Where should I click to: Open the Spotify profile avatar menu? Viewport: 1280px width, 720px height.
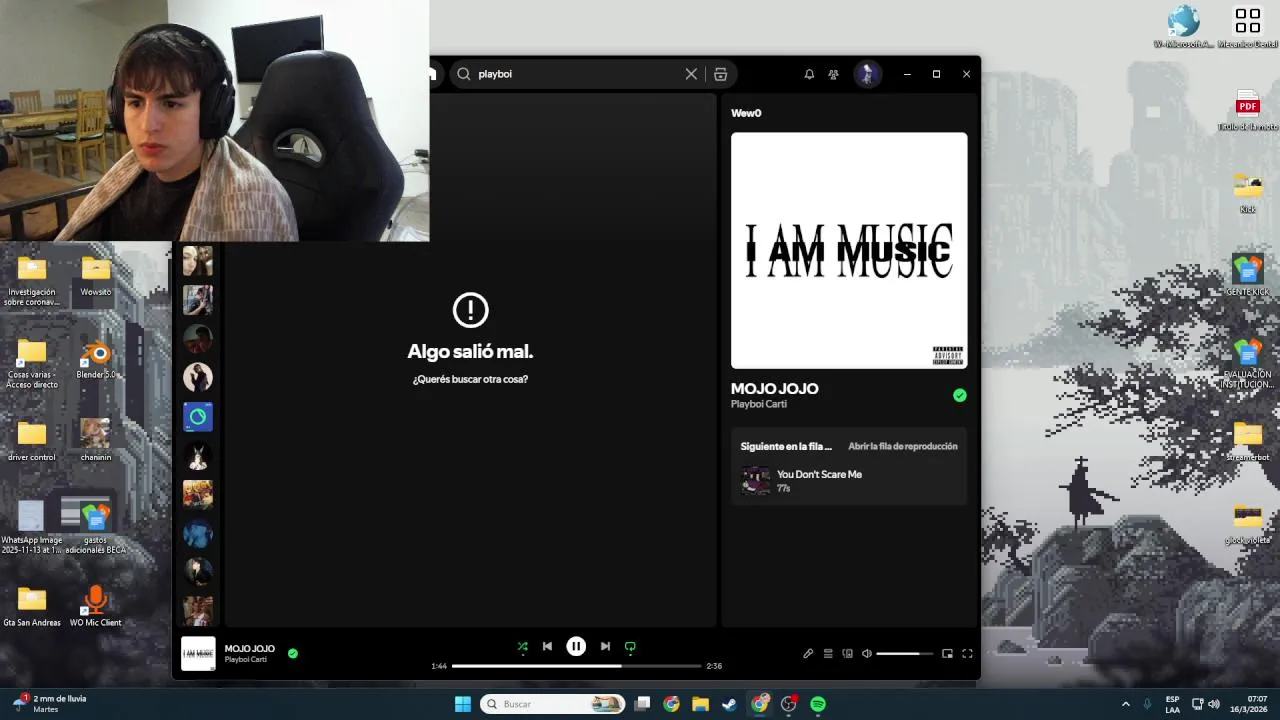coord(867,74)
